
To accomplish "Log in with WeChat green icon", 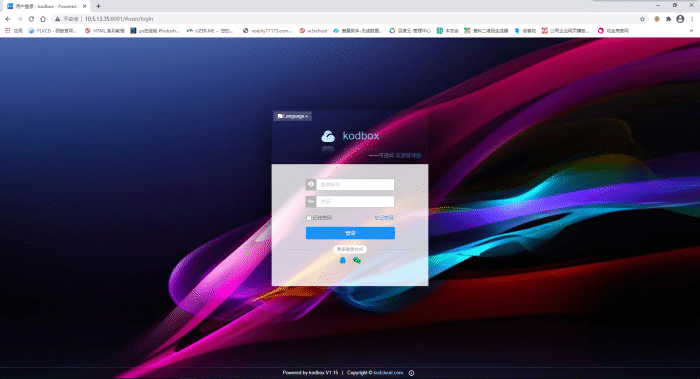I will click(x=357, y=260).
